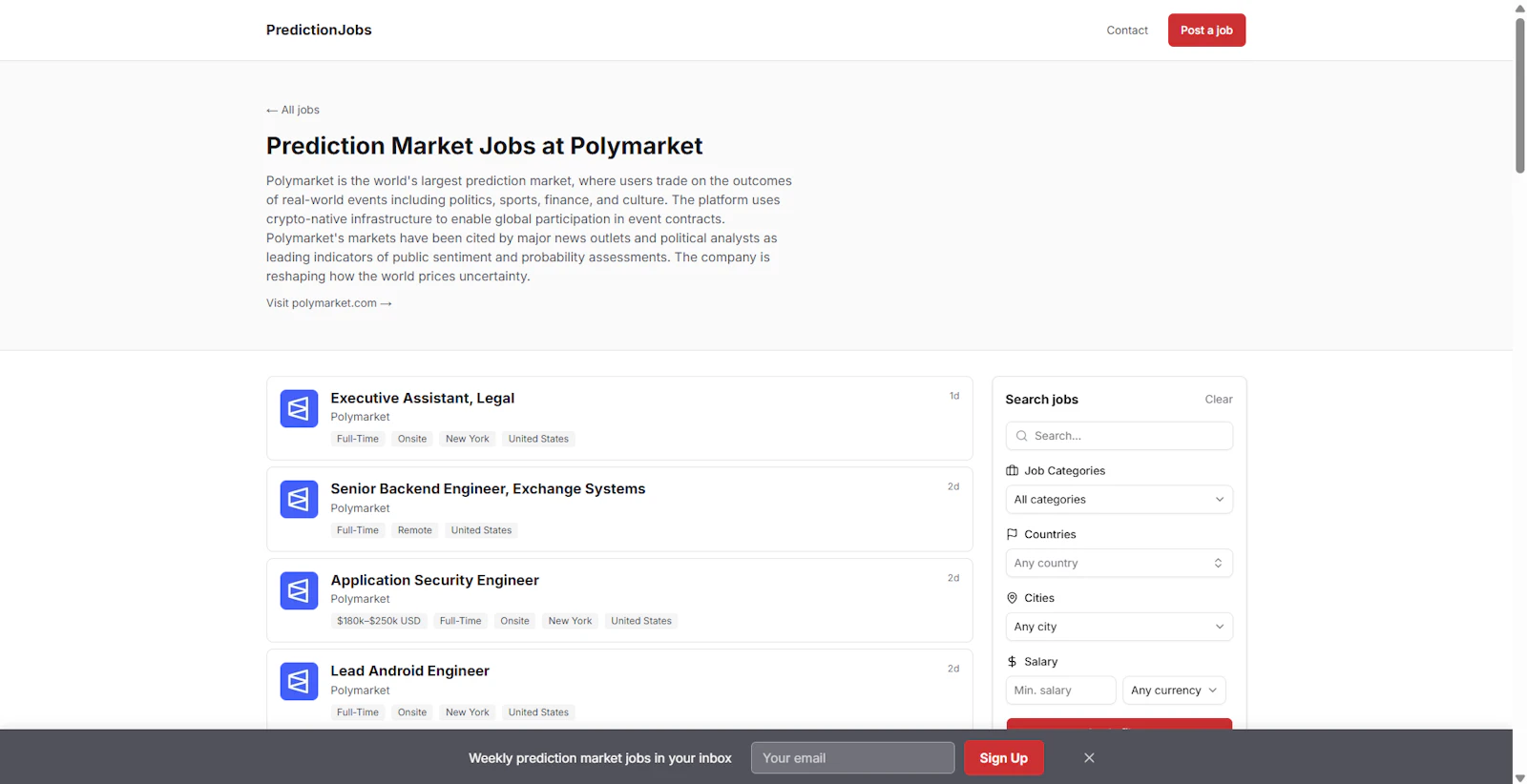The width and height of the screenshot is (1527, 784).
Task: Open the Application Security Engineer job title
Action: [434, 580]
